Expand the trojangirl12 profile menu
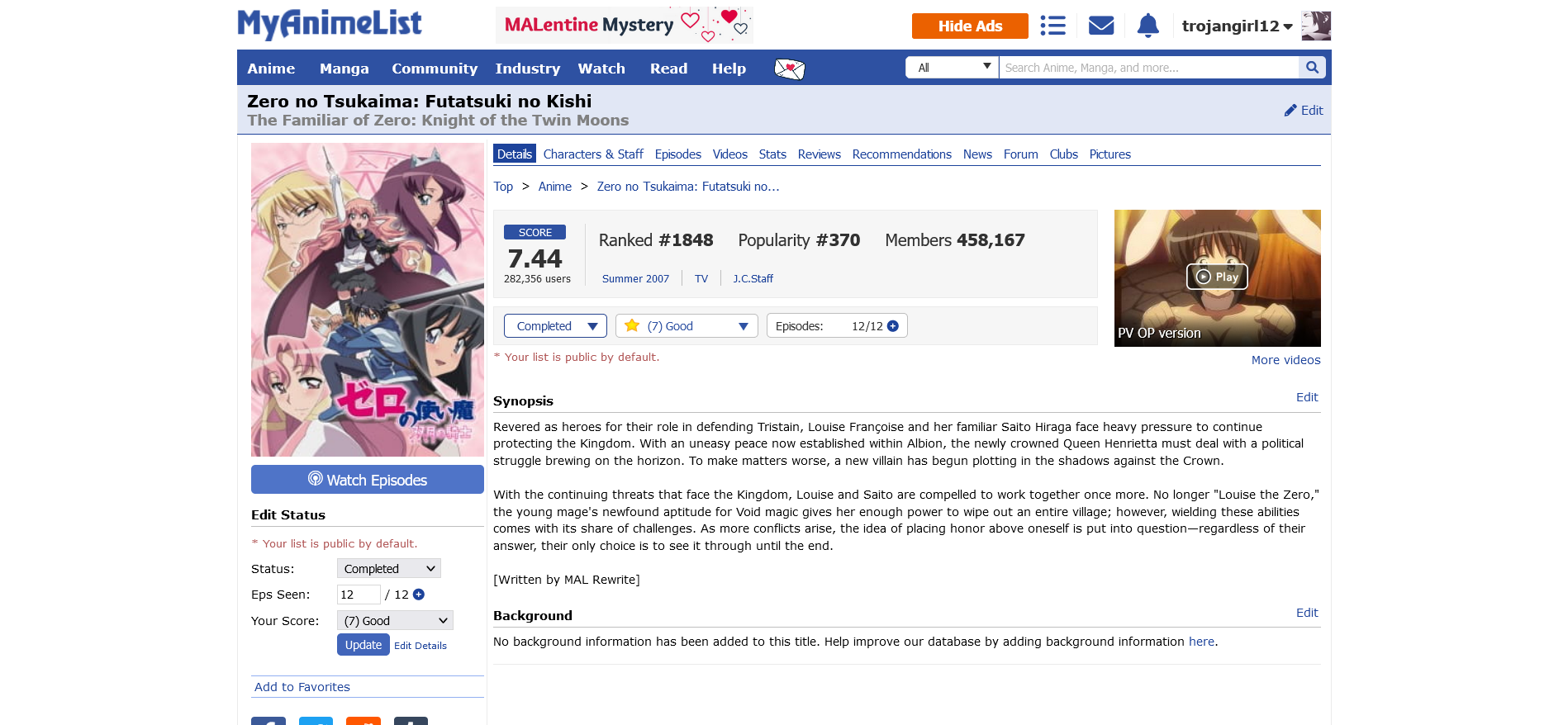The height and width of the screenshot is (725, 1568). (1237, 26)
